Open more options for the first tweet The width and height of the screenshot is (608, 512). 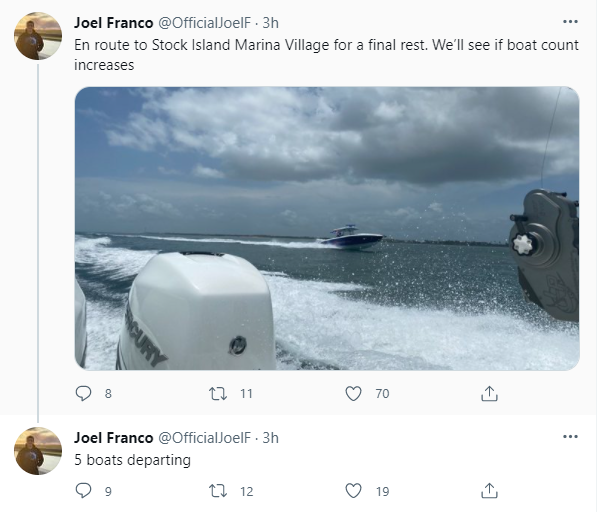pos(570,21)
